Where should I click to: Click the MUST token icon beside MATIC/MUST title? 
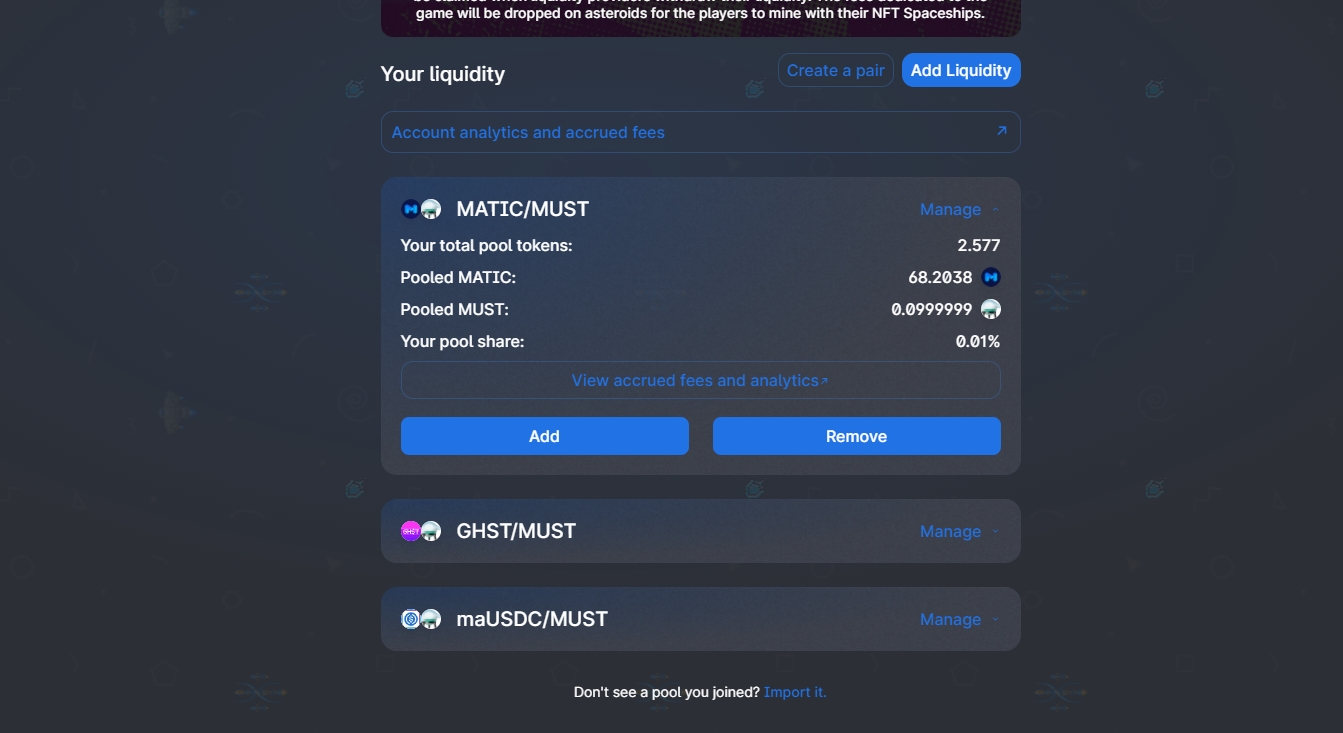pos(431,209)
